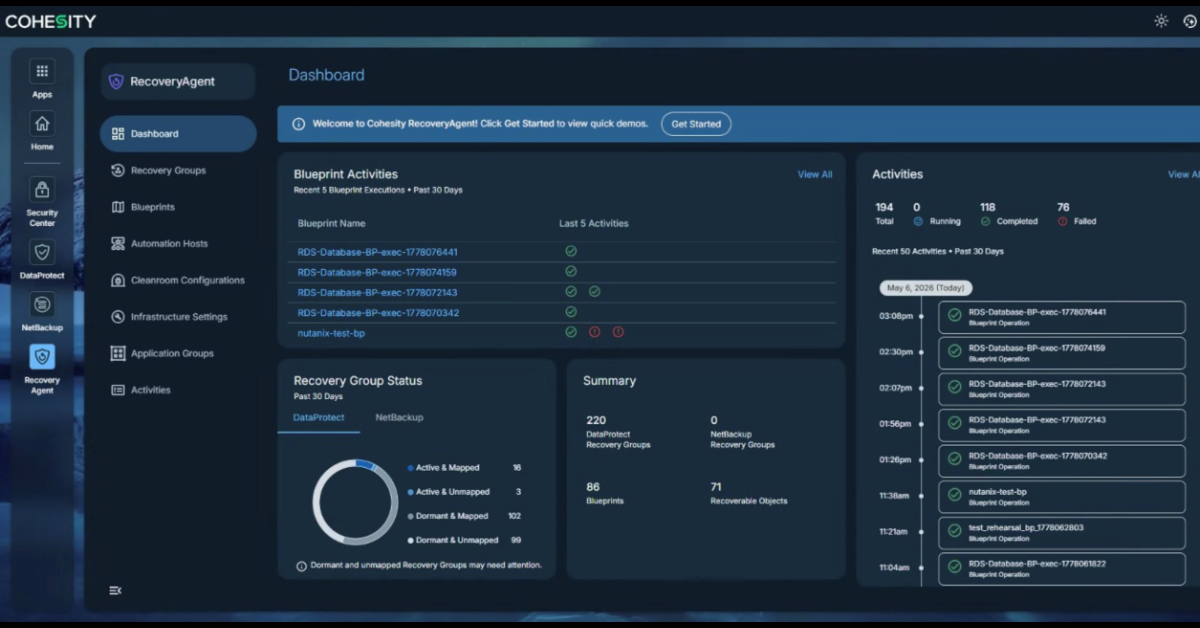Image resolution: width=1200 pixels, height=628 pixels.
Task: Open RDS-Database-BP-exec-1778061822 activity card
Action: click(x=1062, y=568)
